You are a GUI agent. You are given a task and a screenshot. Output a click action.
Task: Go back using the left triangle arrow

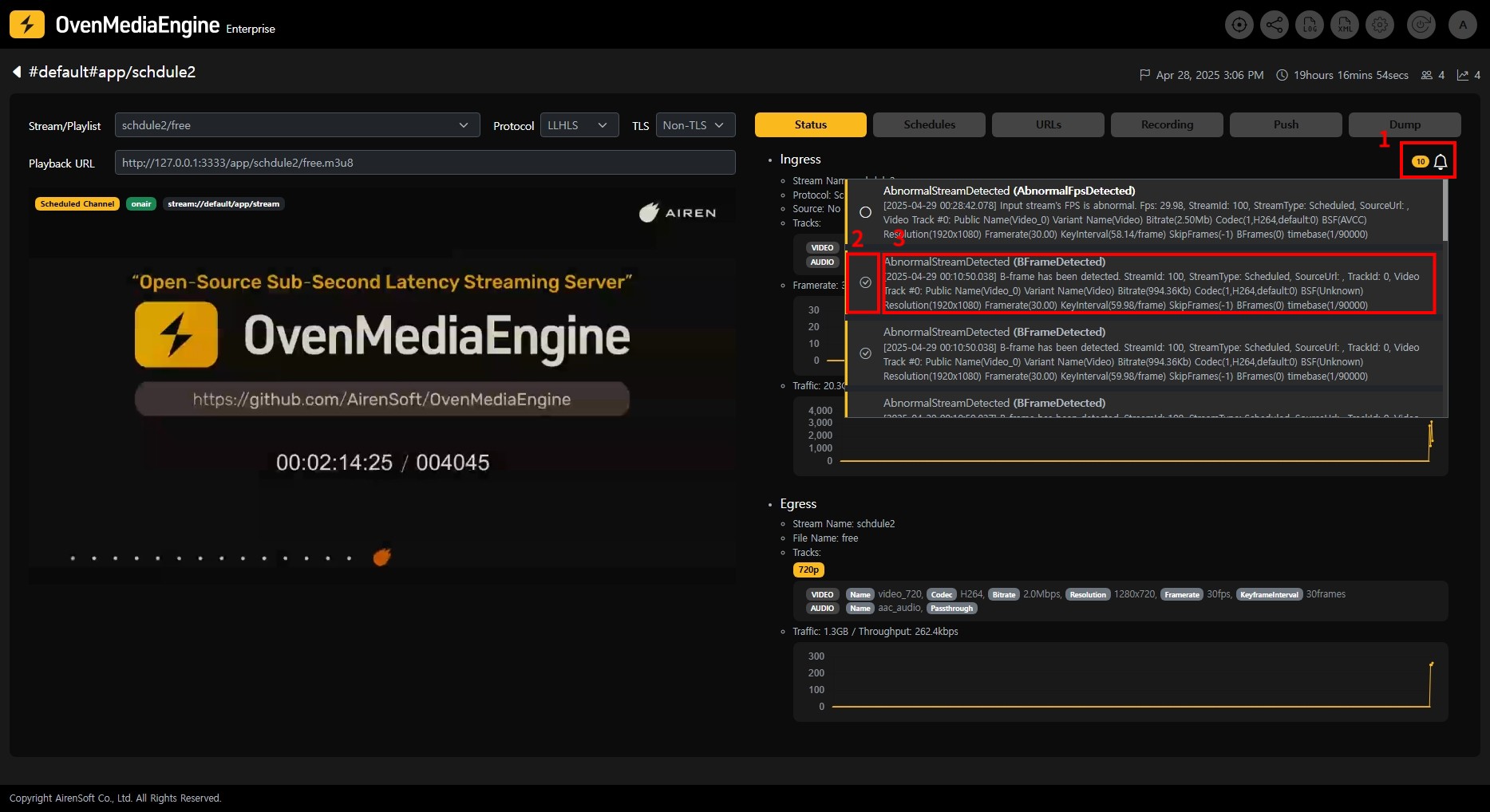pos(16,72)
